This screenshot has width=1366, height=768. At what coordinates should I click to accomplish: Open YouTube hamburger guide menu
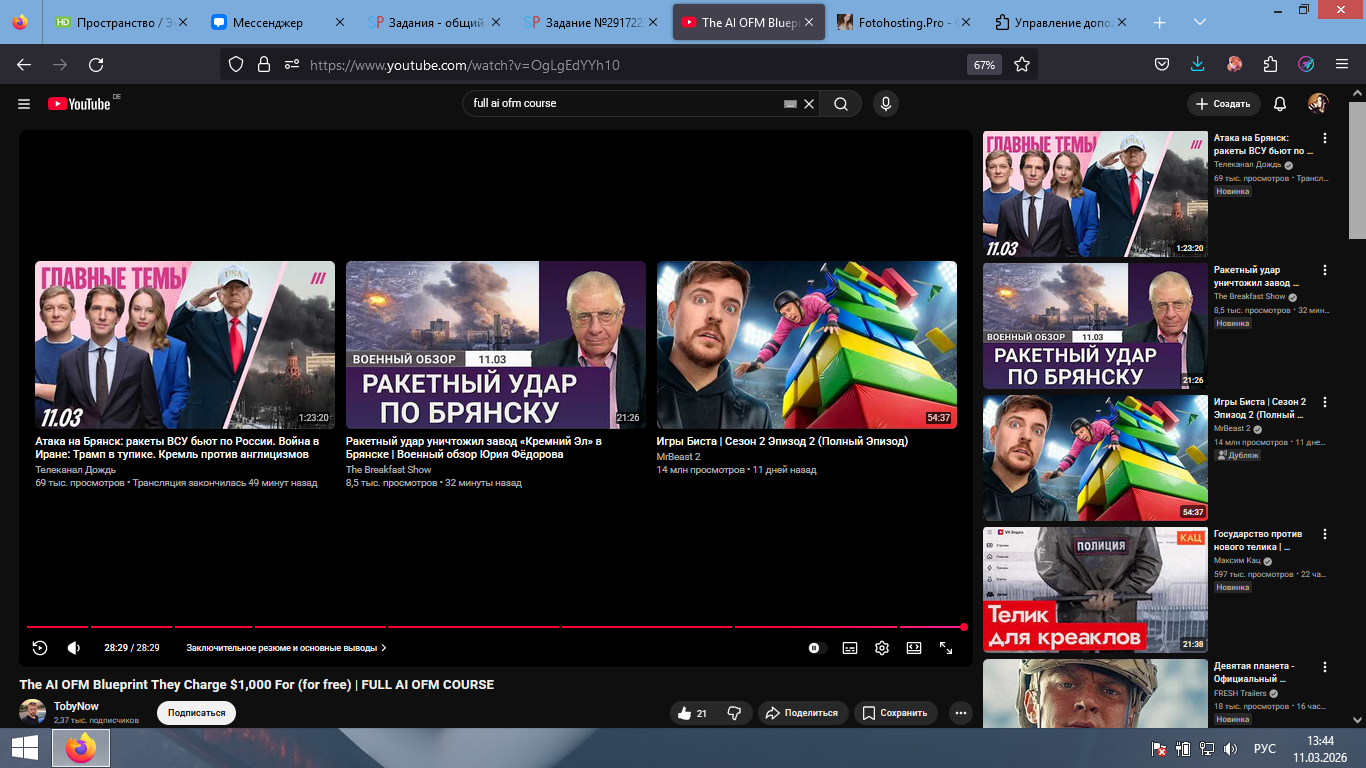[x=24, y=104]
